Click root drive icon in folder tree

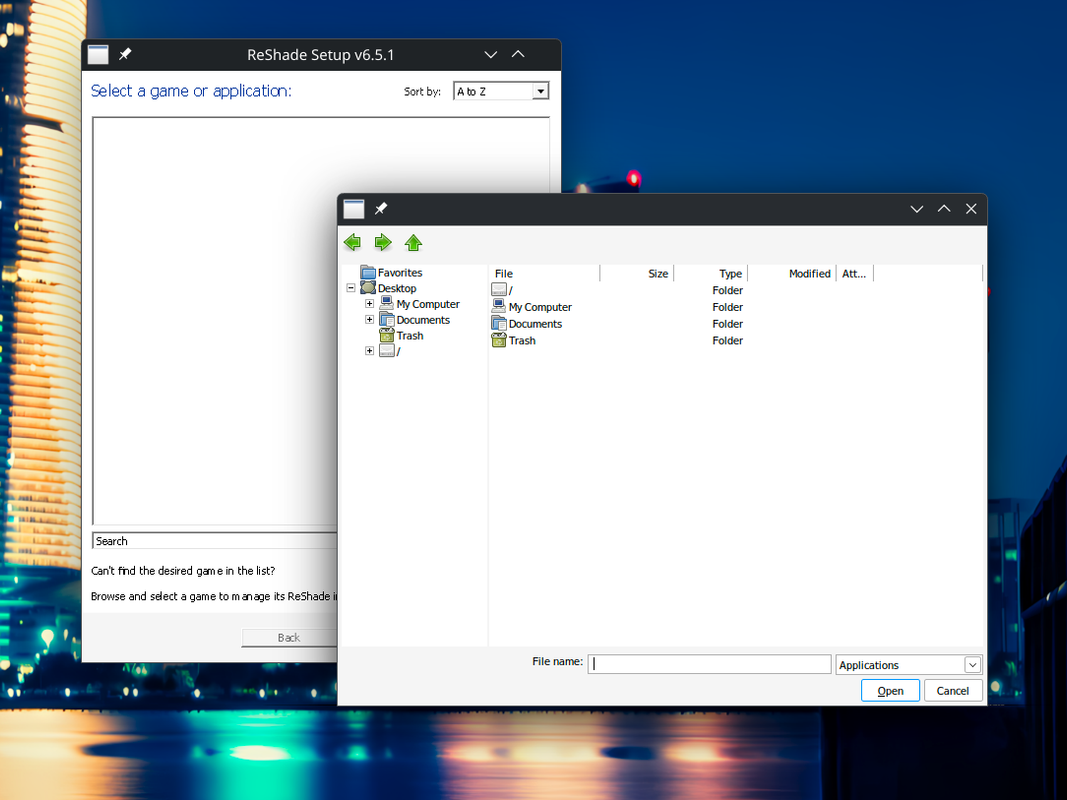coord(387,350)
